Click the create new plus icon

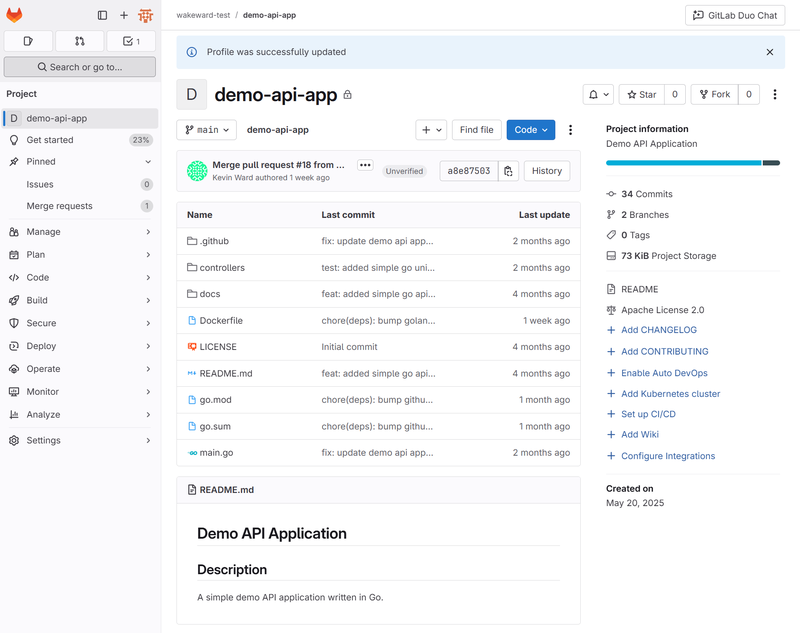point(124,15)
